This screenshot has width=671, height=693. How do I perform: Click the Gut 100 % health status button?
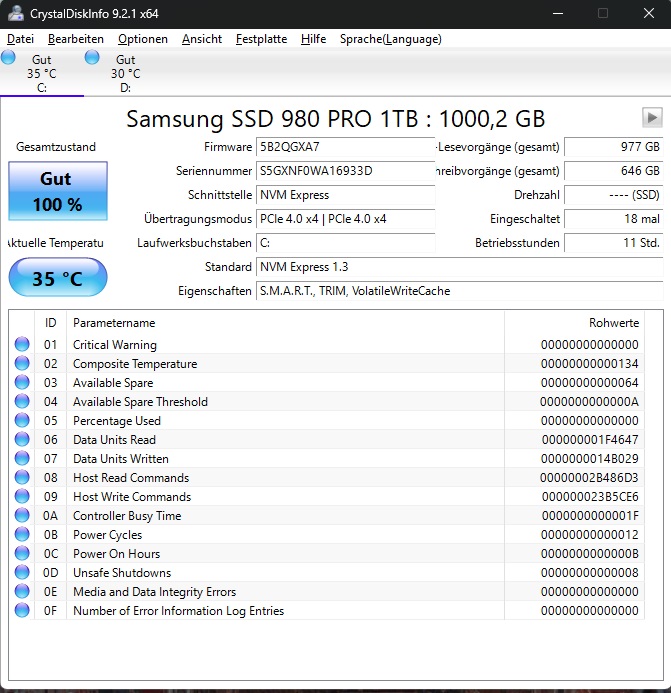pyautogui.click(x=58, y=191)
